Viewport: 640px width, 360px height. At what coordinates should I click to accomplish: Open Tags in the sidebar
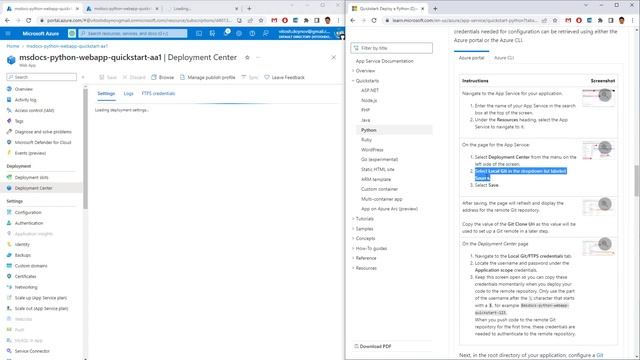tap(19, 121)
